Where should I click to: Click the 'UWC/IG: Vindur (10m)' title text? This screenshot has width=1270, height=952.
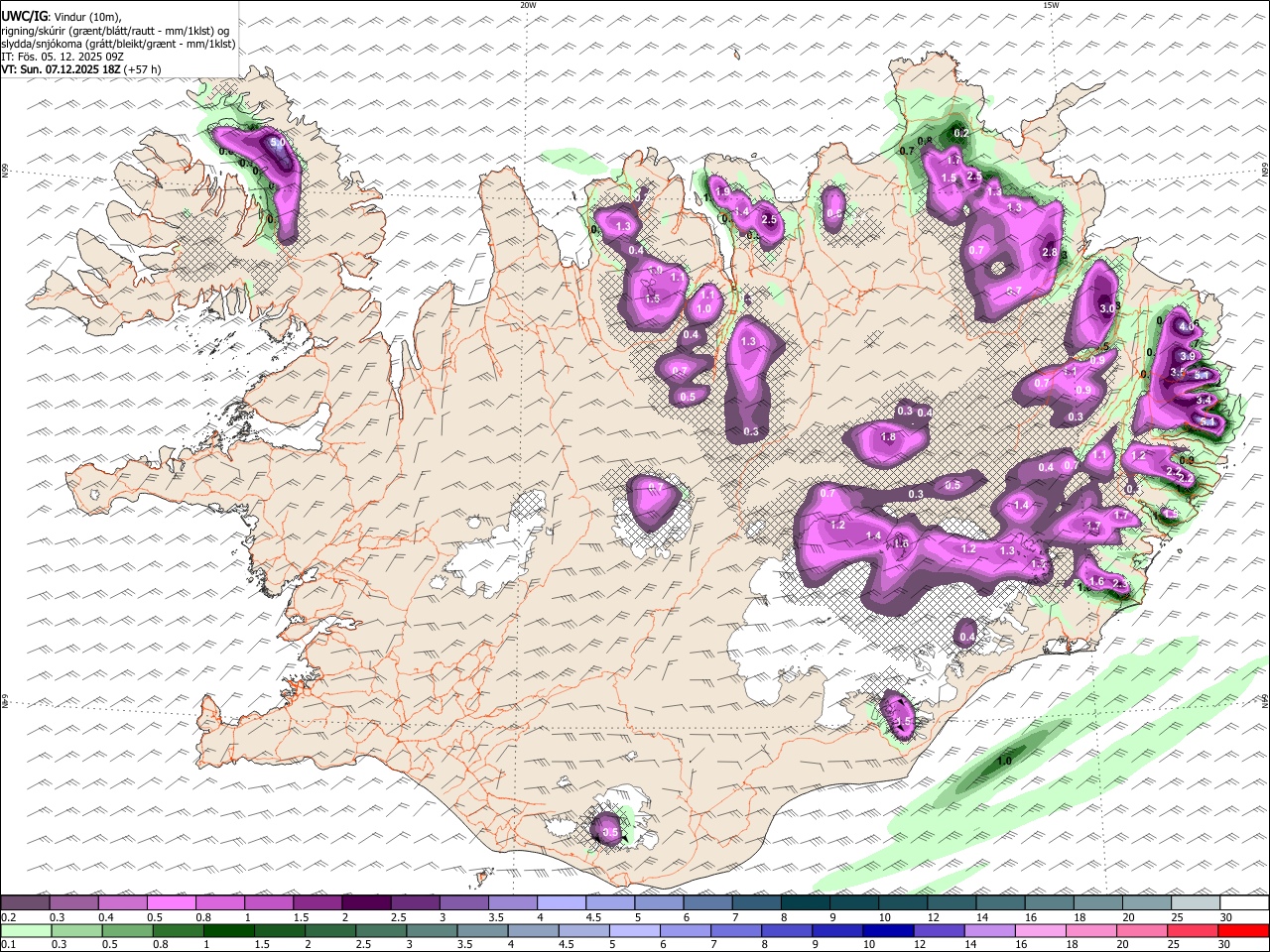pyautogui.click(x=62, y=17)
